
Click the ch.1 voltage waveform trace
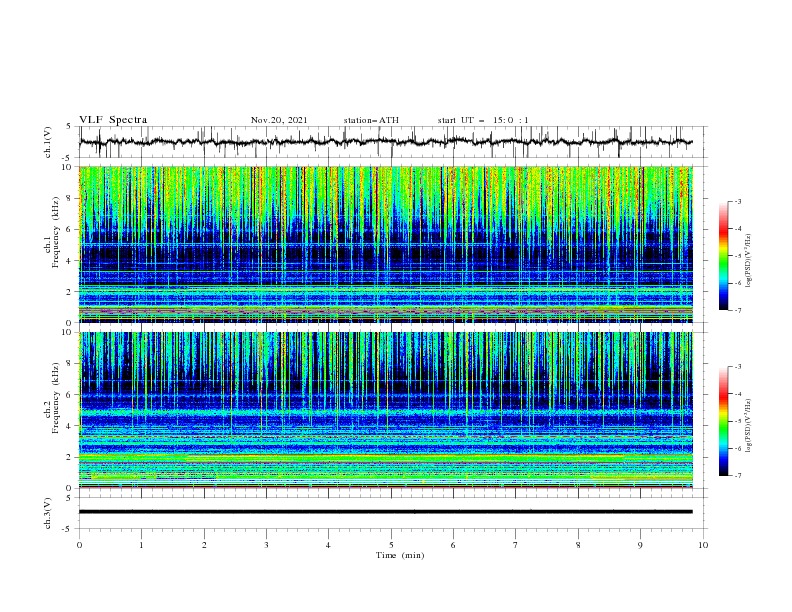pos(385,142)
